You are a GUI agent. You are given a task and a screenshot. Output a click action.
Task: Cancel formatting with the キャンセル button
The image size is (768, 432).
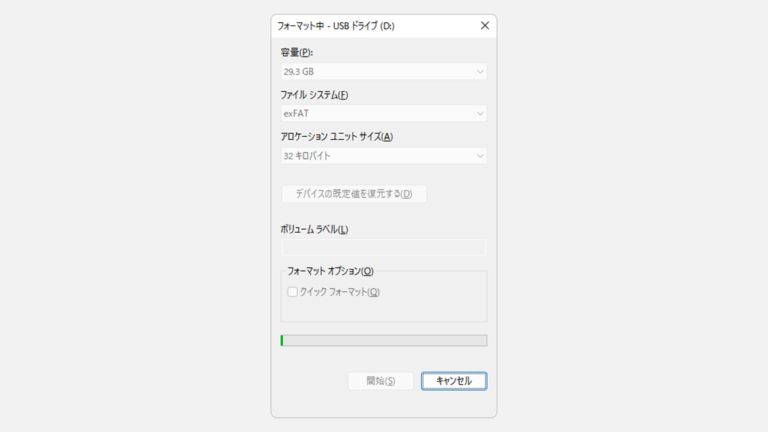tap(454, 381)
